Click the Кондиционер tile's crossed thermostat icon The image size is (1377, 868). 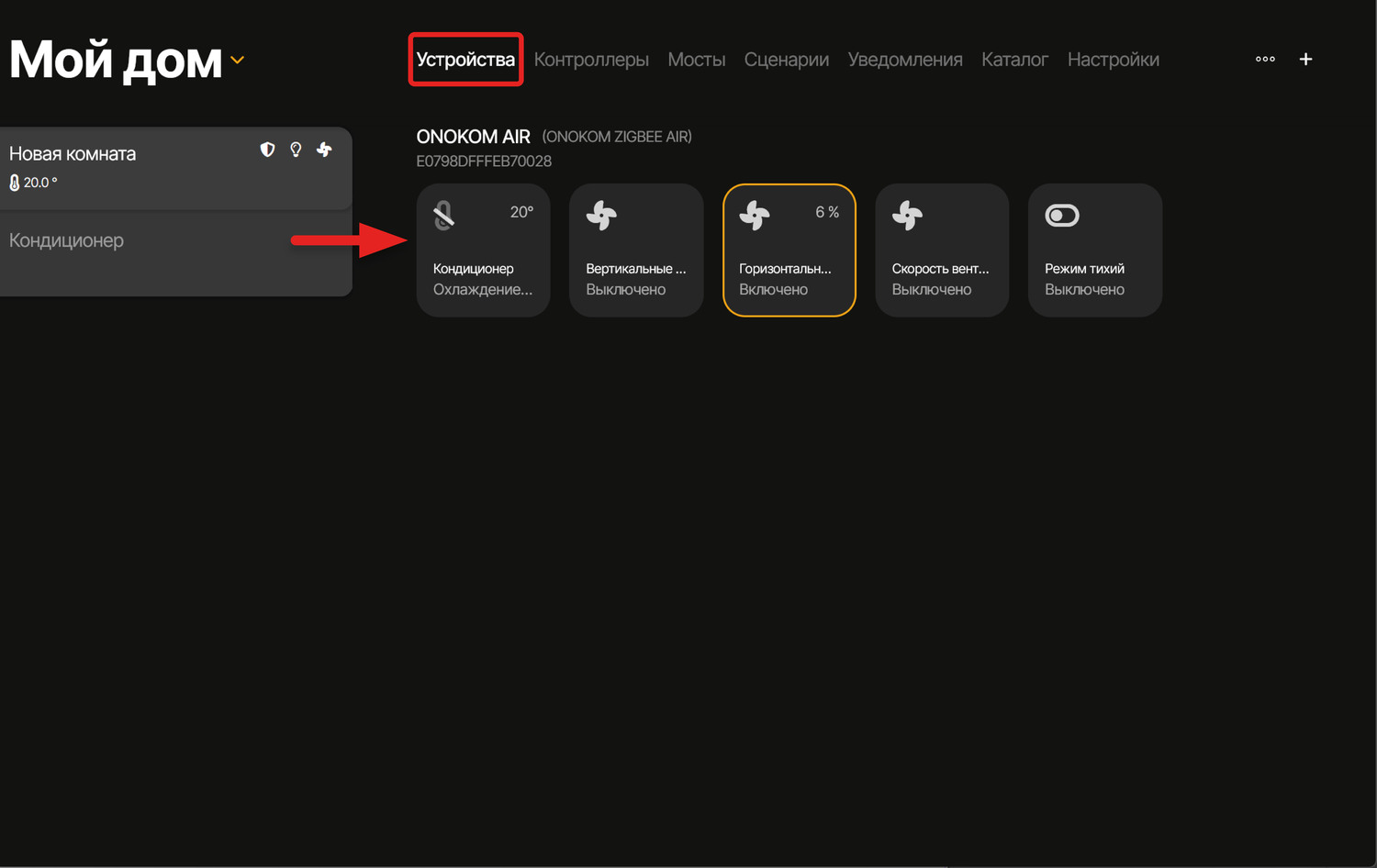(444, 216)
